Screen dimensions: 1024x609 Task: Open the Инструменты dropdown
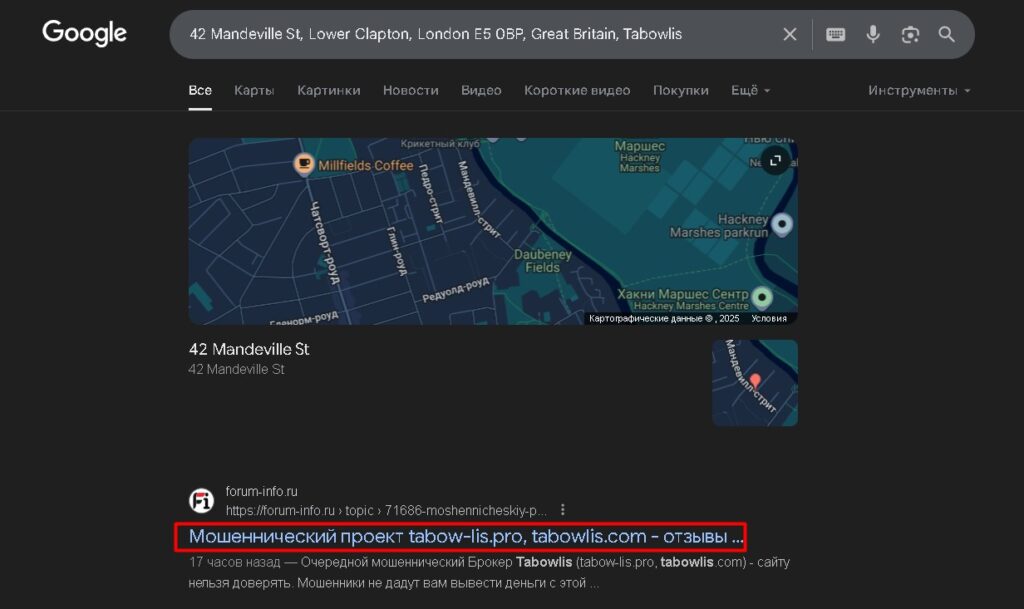[x=919, y=90]
